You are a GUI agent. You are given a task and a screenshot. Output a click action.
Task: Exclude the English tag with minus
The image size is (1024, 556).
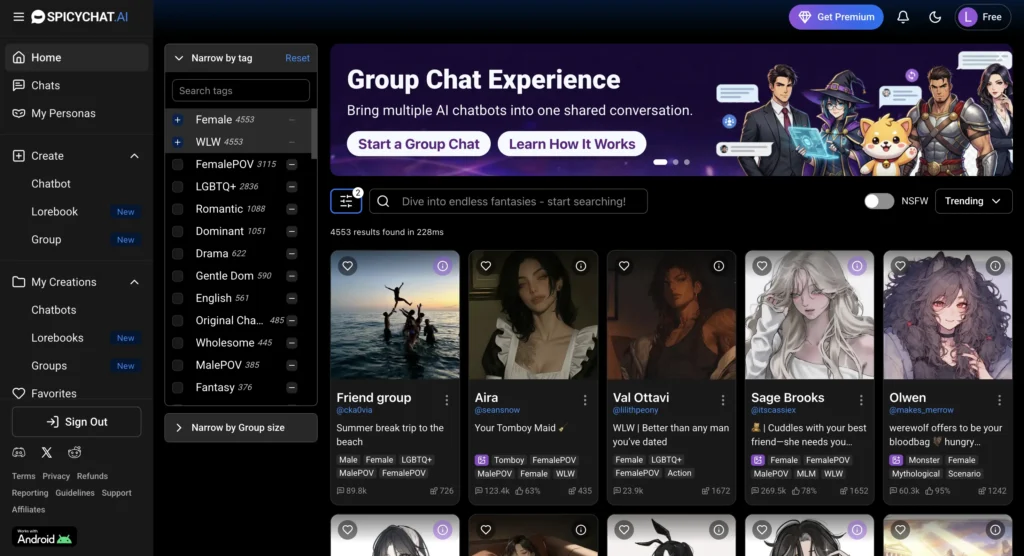click(x=292, y=298)
